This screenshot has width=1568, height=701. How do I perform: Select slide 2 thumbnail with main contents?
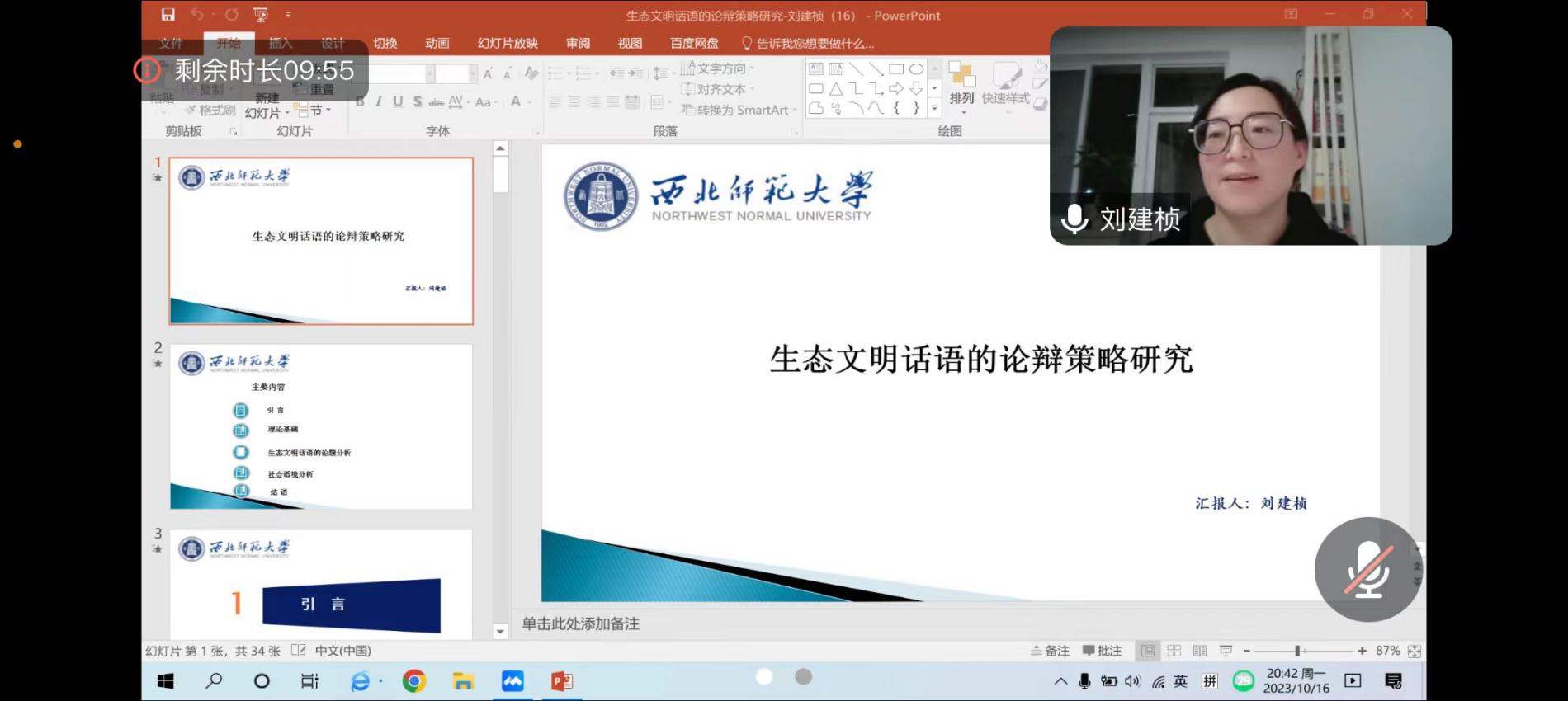tap(321, 426)
